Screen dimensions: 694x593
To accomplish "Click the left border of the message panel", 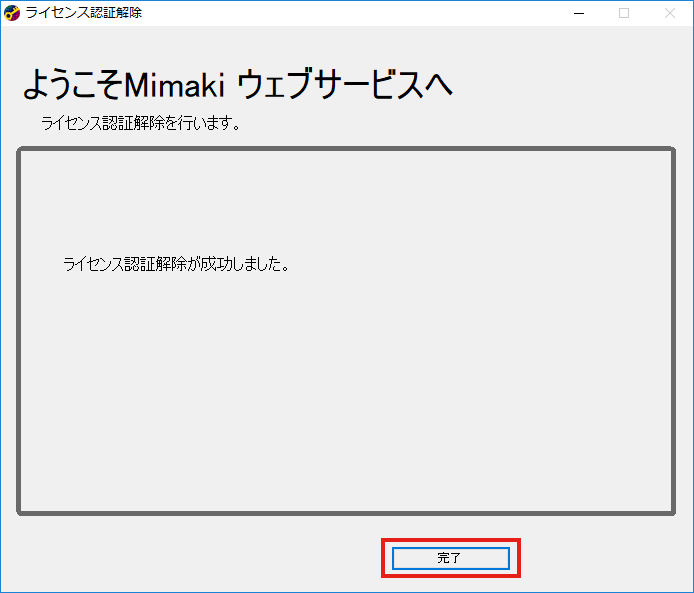I will 19,330.
